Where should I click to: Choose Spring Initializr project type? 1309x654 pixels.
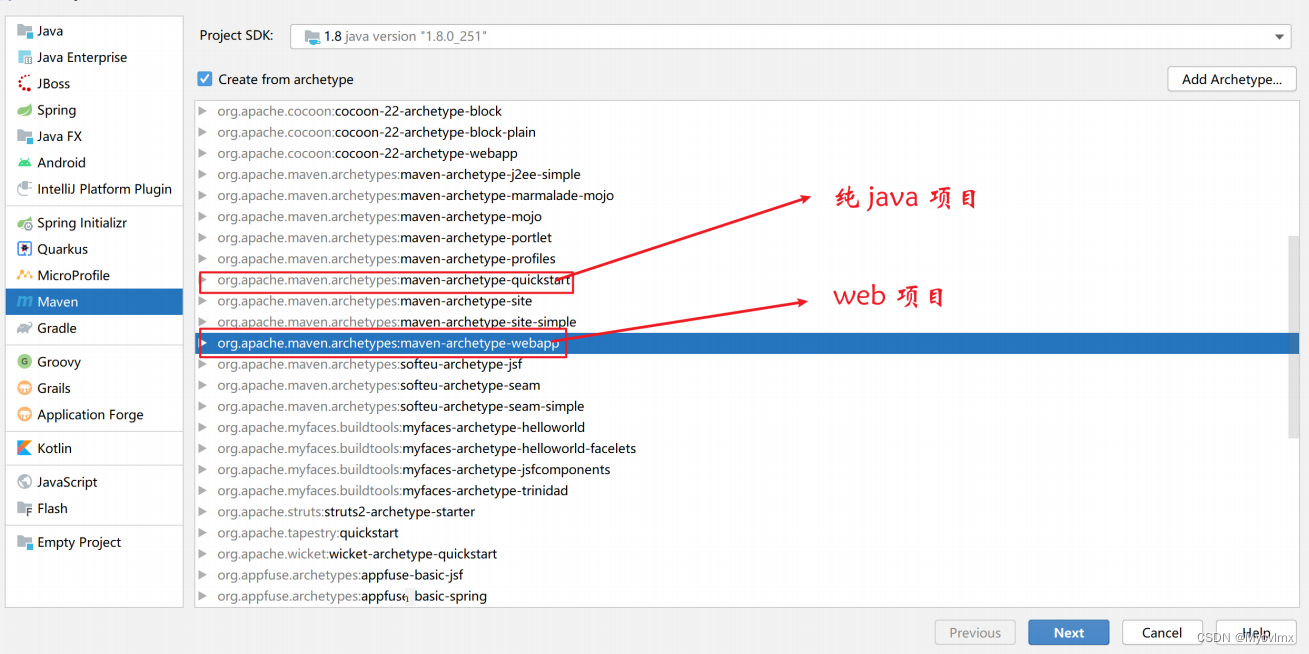pos(94,223)
